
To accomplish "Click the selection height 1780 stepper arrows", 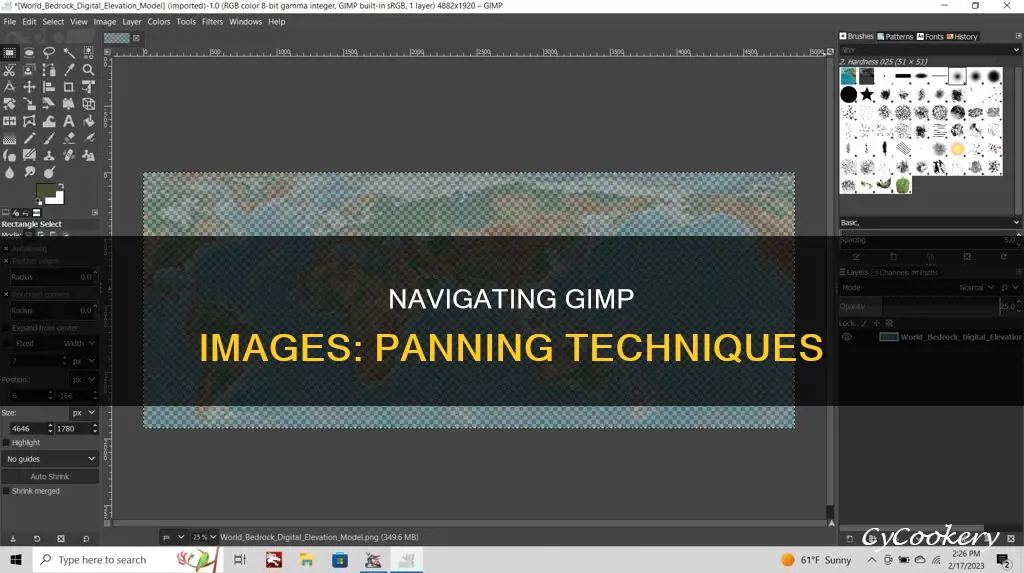I will pos(95,429).
